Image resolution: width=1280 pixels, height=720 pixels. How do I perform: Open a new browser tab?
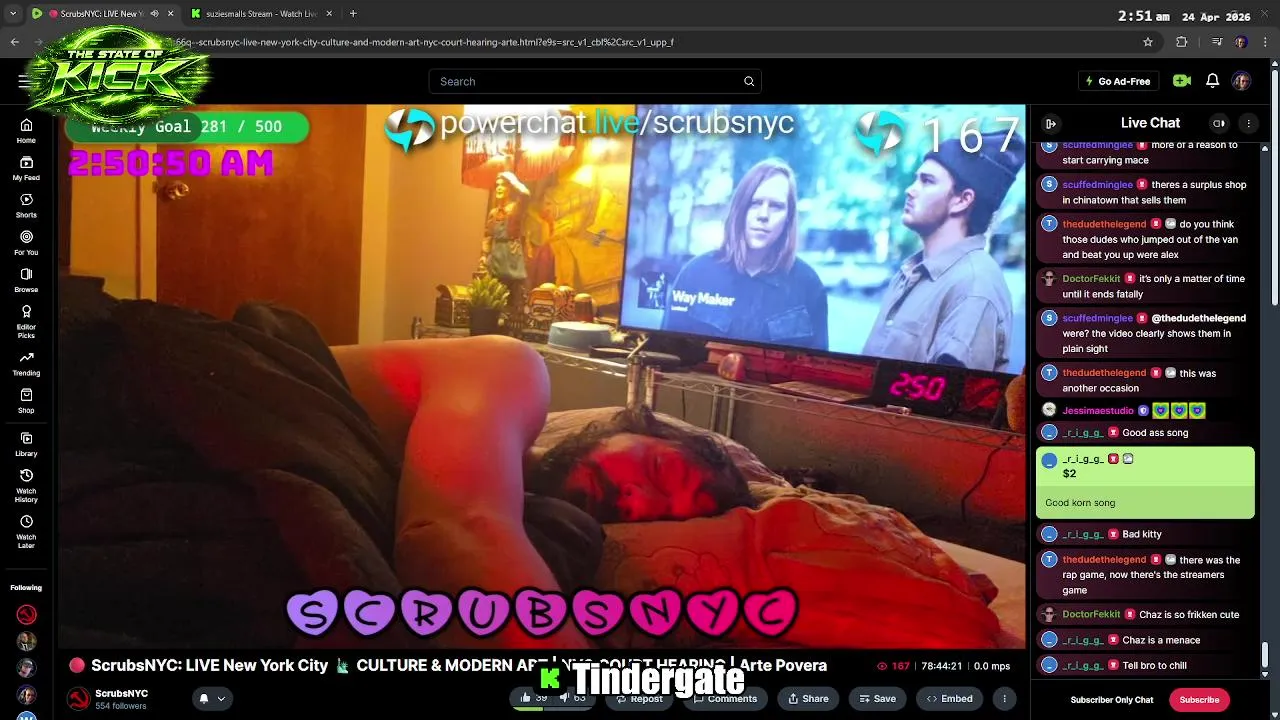353,14
